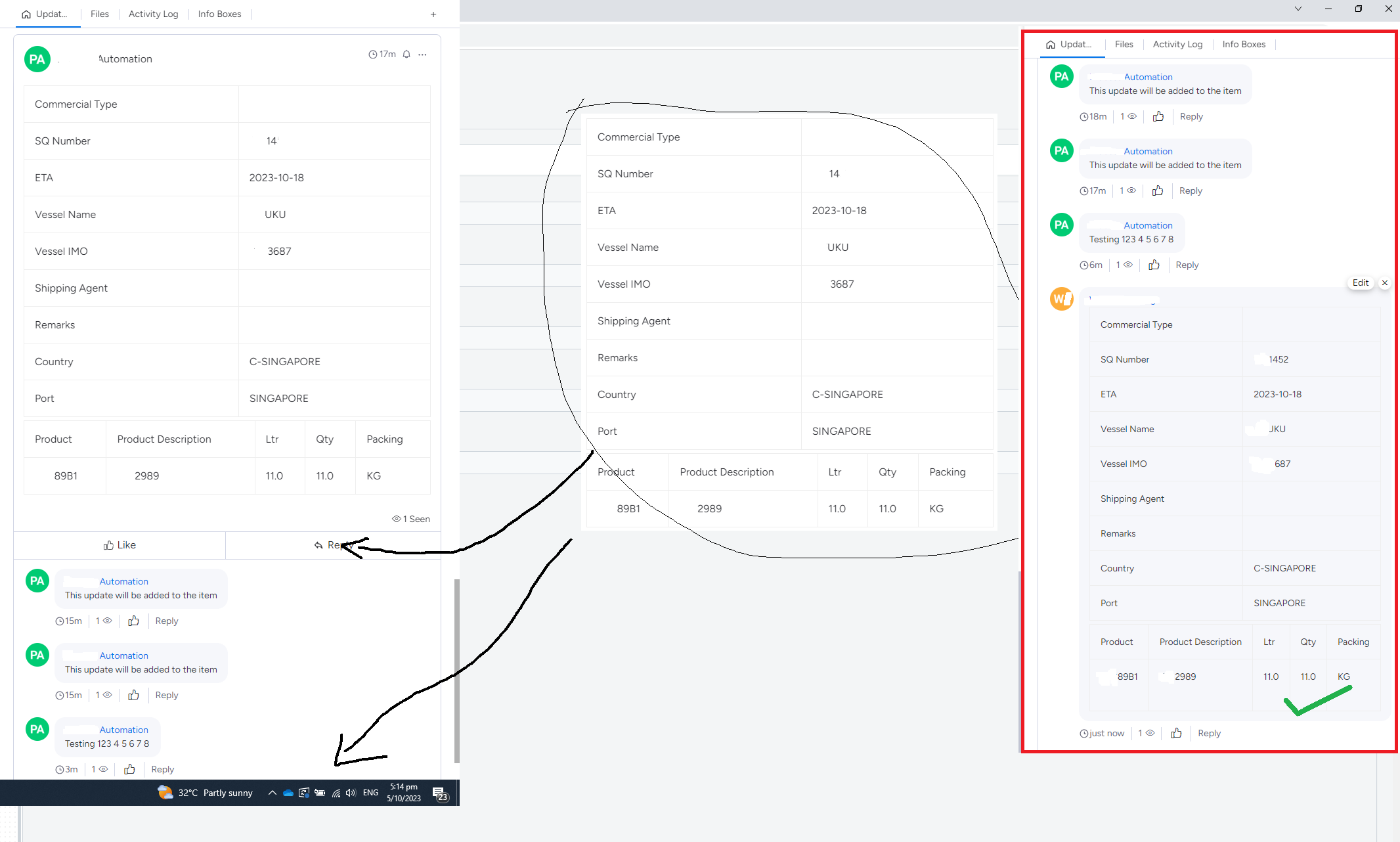Click the notification bell on the update post
This screenshot has width=1400, height=842.
coord(406,55)
